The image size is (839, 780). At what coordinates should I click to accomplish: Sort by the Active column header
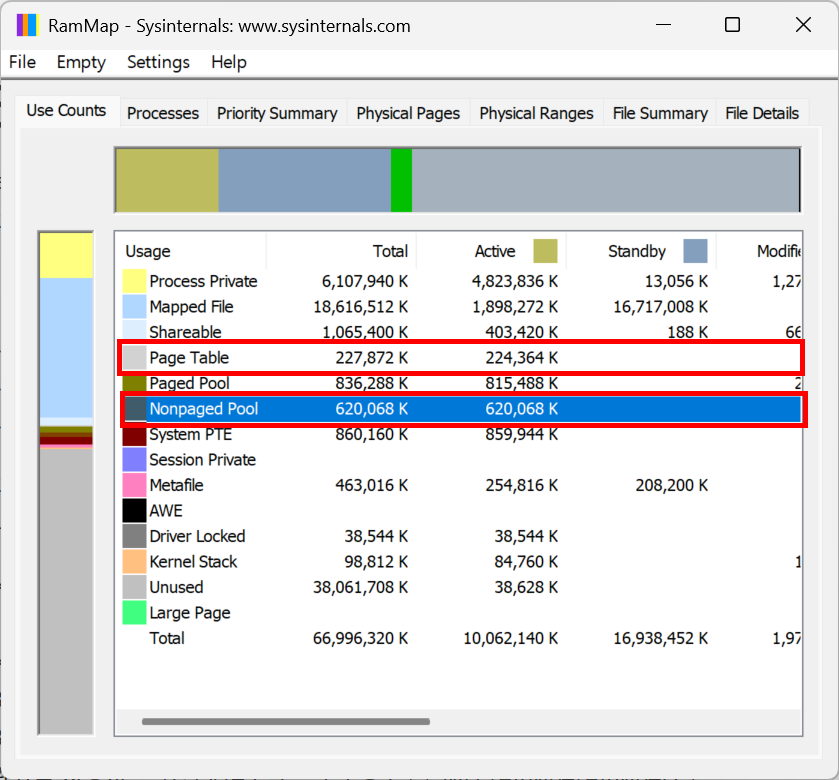coord(491,251)
